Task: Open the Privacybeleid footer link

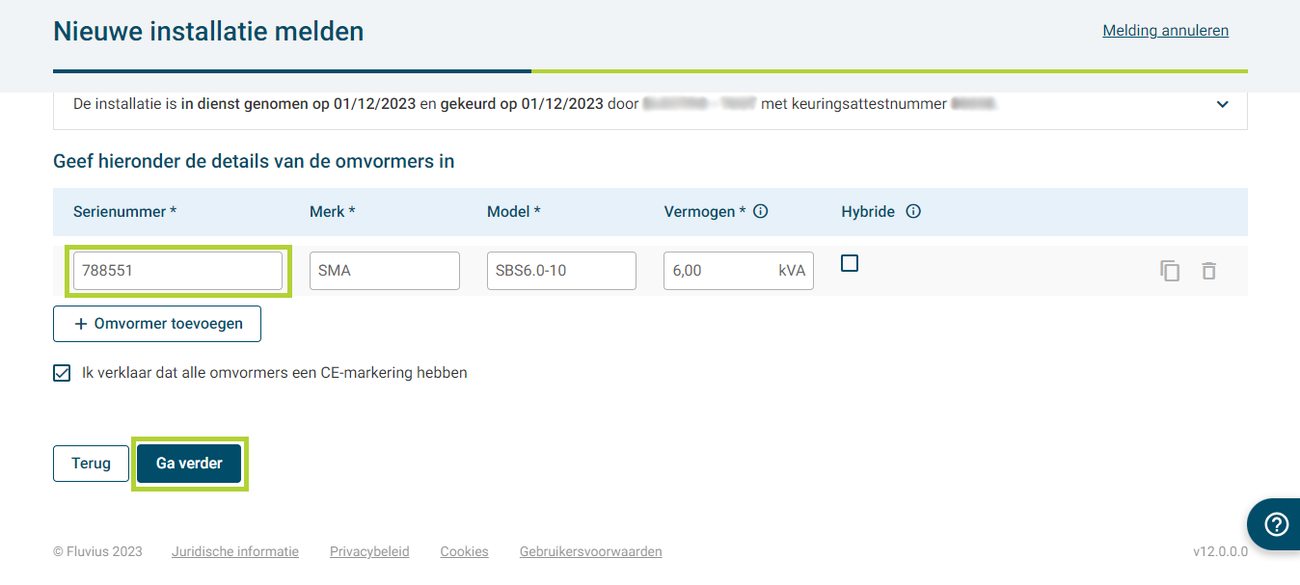Action: [x=369, y=552]
